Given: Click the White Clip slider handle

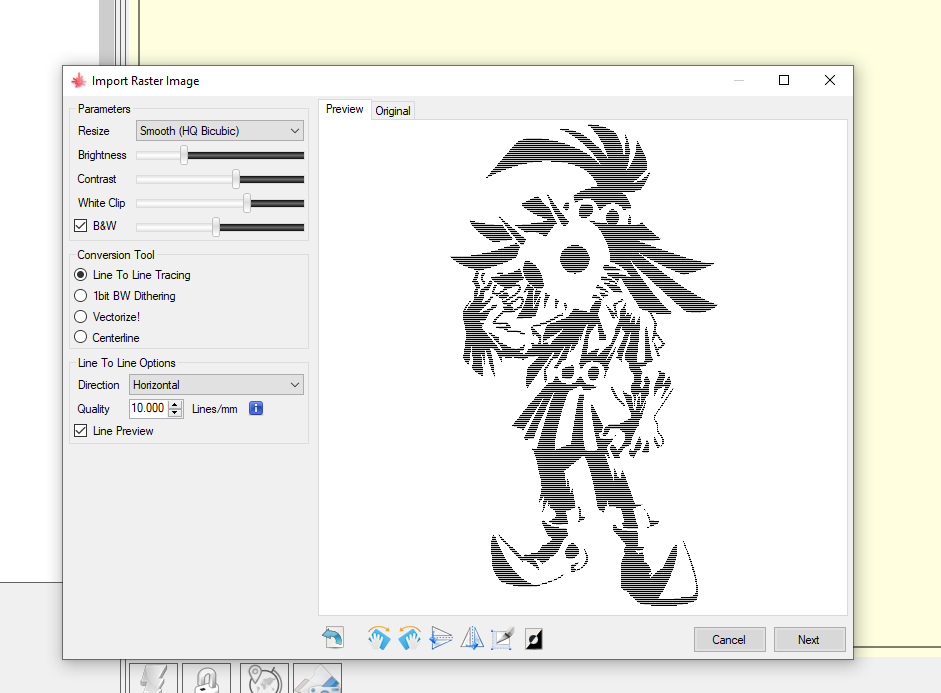Looking at the screenshot, I should coord(247,203).
